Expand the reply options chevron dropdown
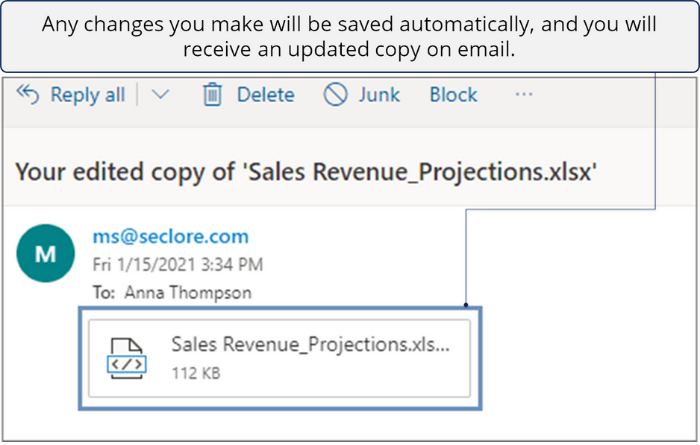The image size is (700, 445). [x=160, y=95]
